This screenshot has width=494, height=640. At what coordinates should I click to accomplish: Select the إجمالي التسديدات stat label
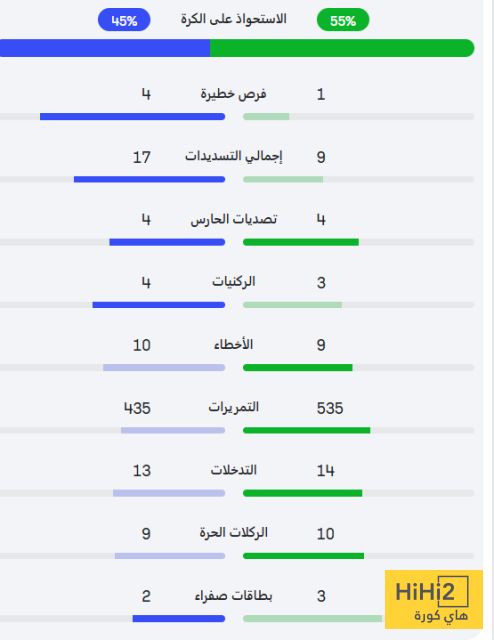tap(234, 156)
